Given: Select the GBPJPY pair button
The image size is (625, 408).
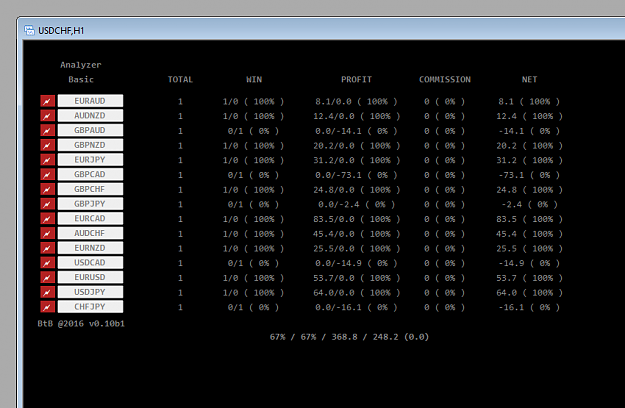Looking at the screenshot, I should pyautogui.click(x=90, y=204).
